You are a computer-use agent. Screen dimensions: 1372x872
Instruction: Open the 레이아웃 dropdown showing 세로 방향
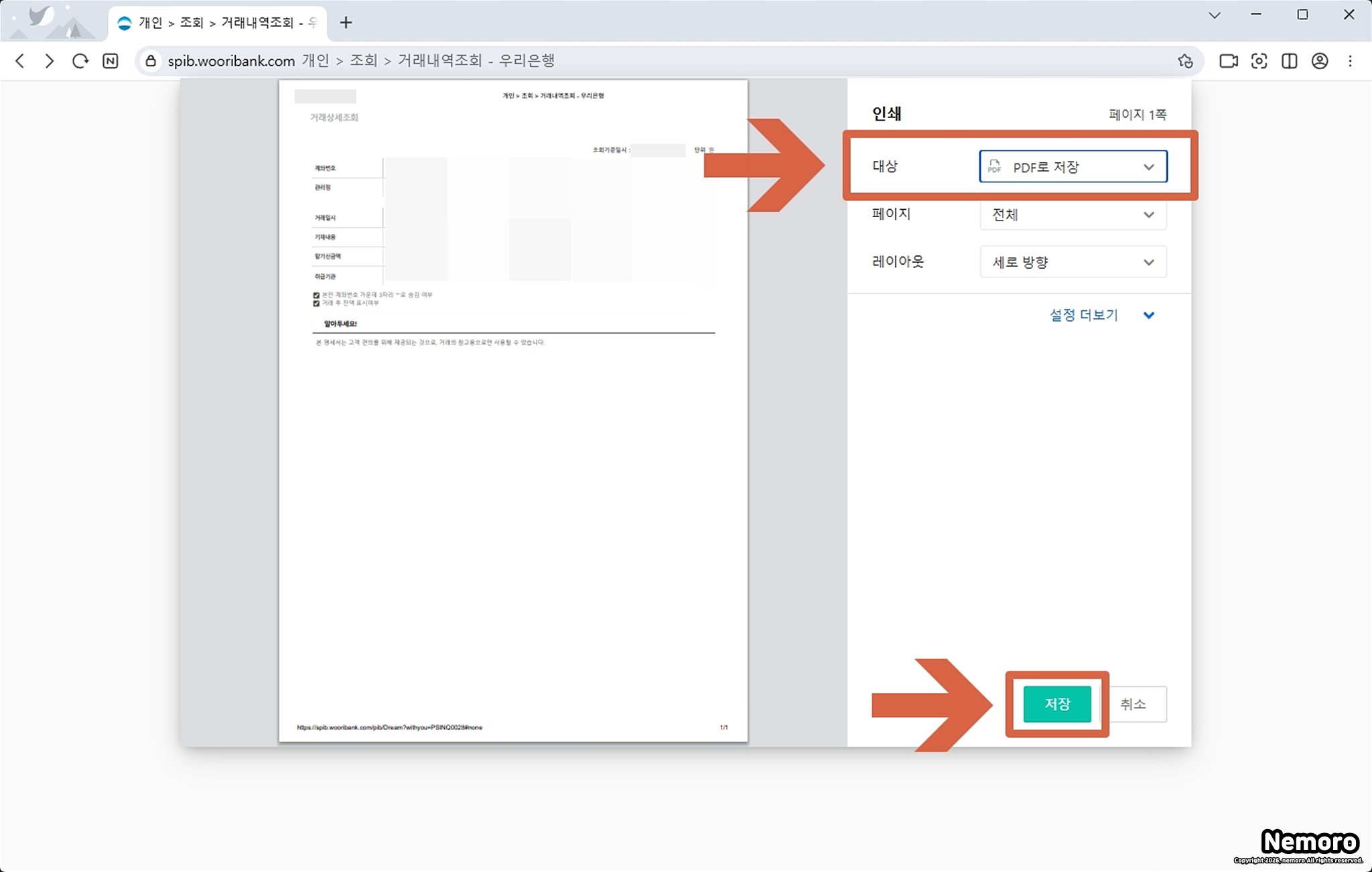tap(1073, 262)
